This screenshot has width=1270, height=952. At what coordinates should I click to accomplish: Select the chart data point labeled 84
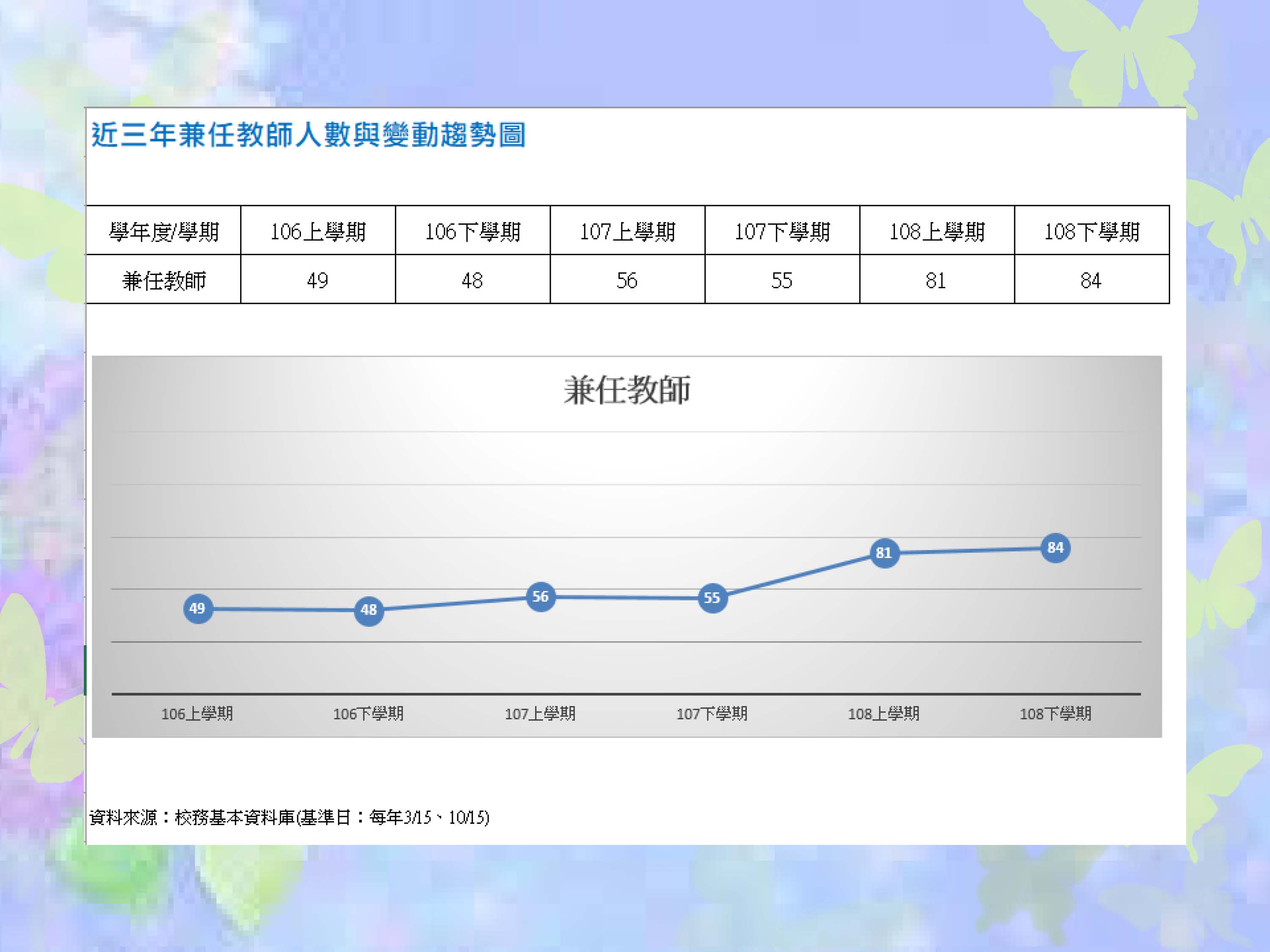point(1055,548)
